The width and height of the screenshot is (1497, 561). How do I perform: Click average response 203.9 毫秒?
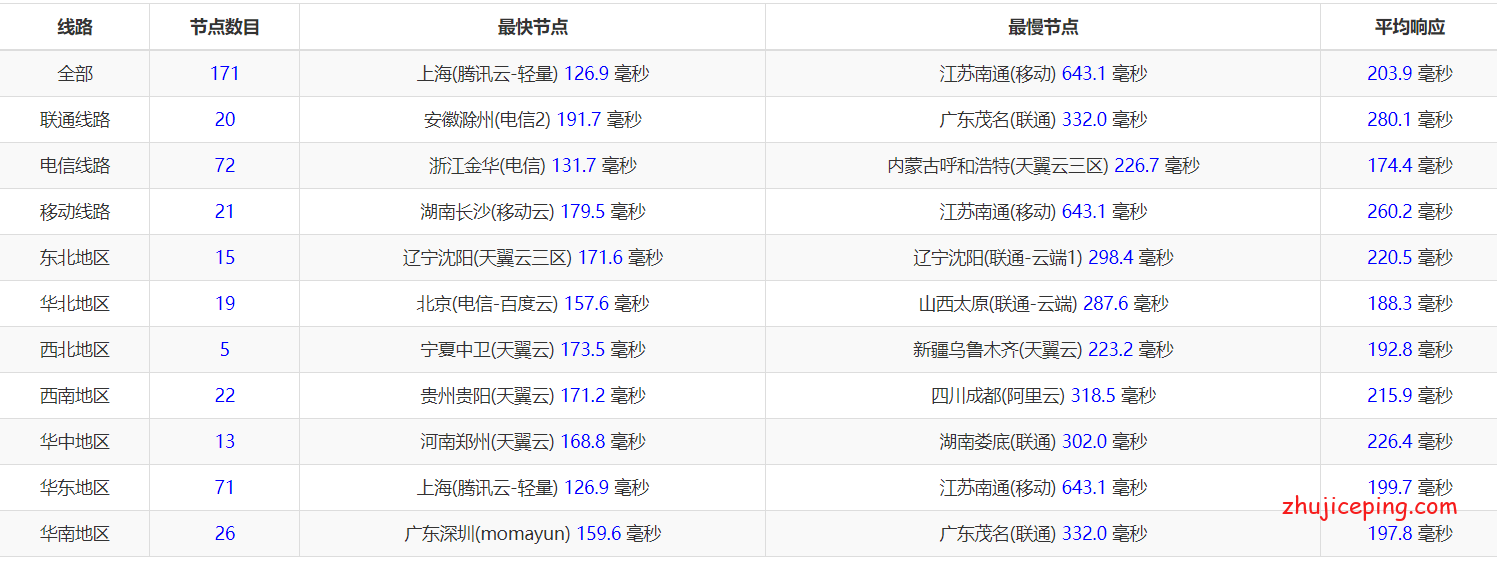(x=1410, y=74)
